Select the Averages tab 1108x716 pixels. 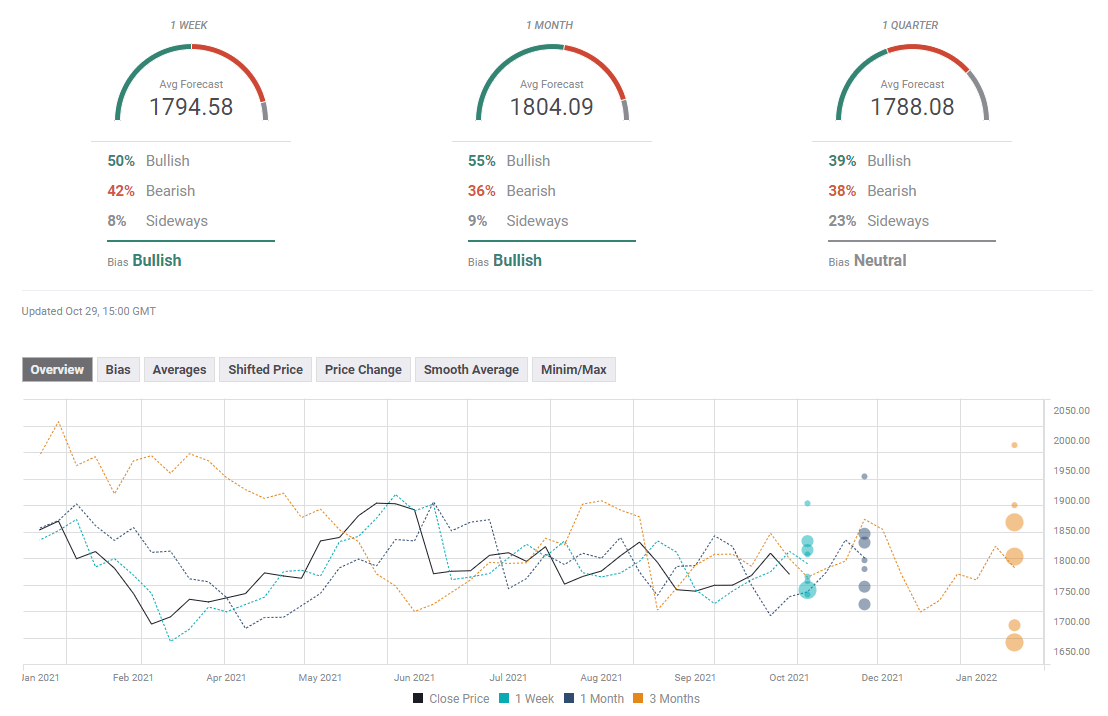[x=179, y=370]
